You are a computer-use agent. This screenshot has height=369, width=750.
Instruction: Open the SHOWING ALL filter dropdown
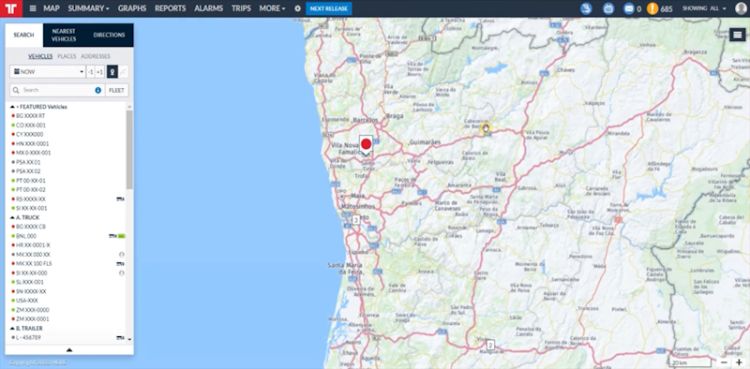coord(704,9)
